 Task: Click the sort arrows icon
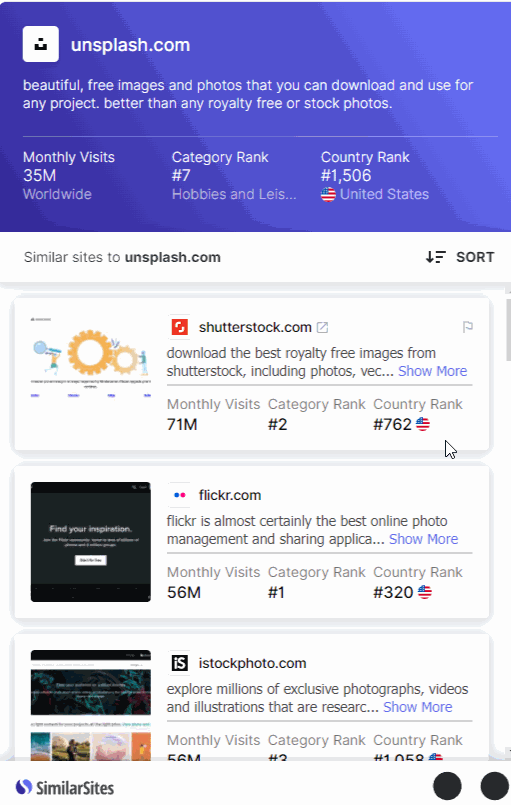pos(436,257)
